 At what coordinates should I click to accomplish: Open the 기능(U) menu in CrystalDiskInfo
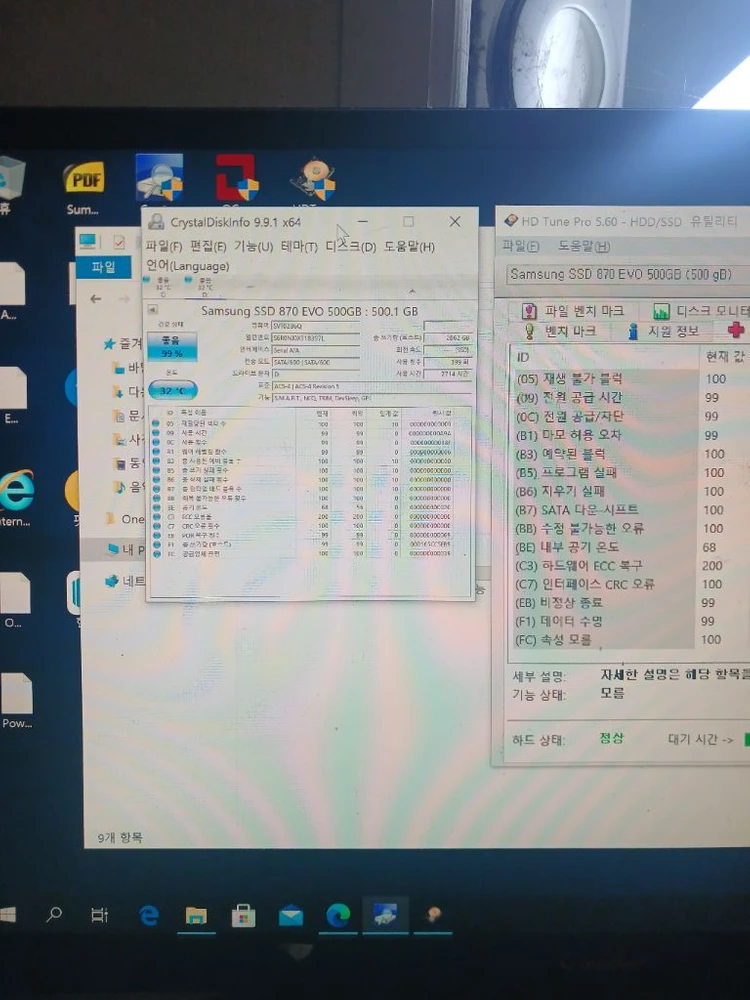tap(253, 246)
